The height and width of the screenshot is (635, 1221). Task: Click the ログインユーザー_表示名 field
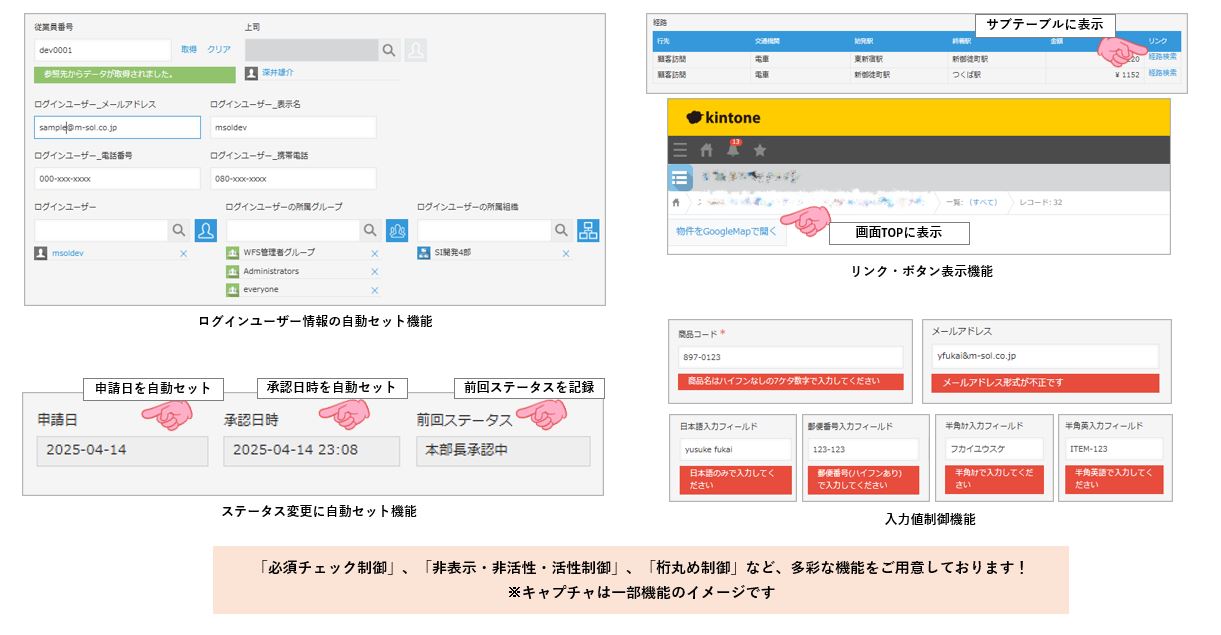pyautogui.click(x=293, y=127)
